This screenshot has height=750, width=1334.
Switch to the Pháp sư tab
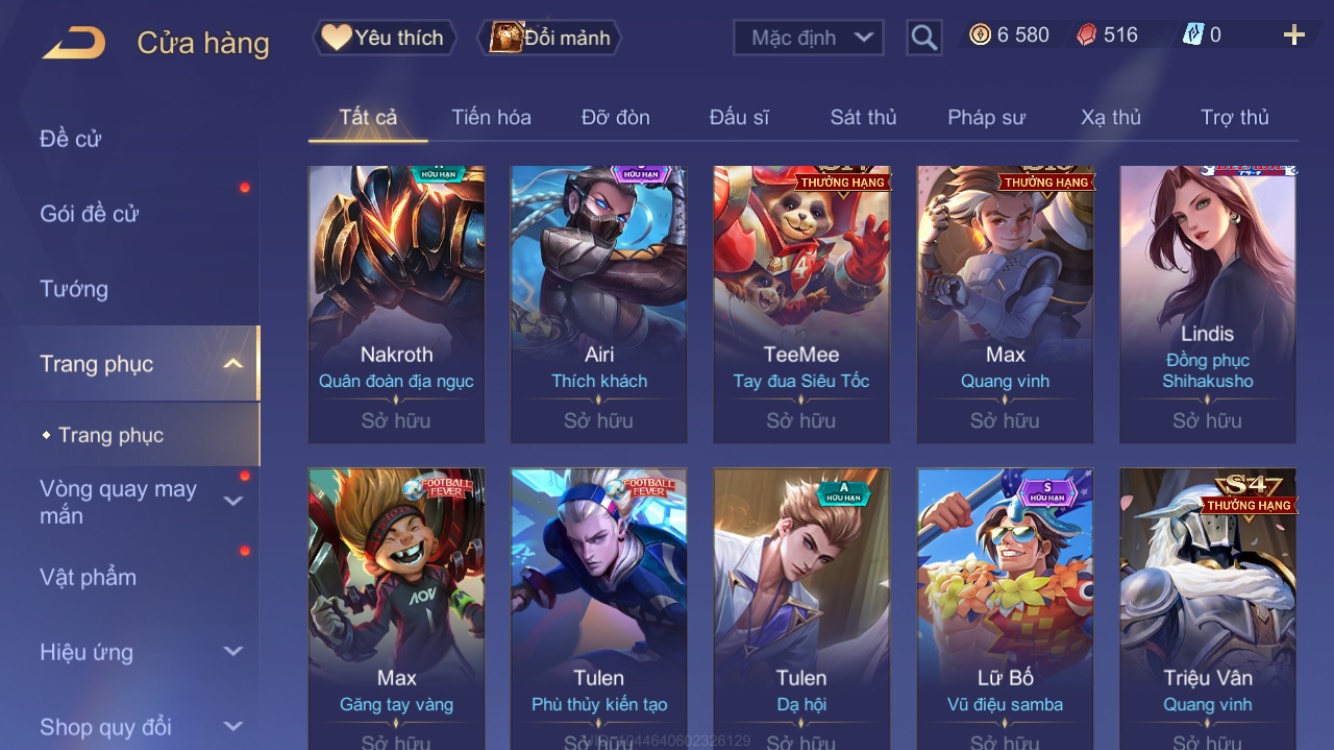pos(986,117)
